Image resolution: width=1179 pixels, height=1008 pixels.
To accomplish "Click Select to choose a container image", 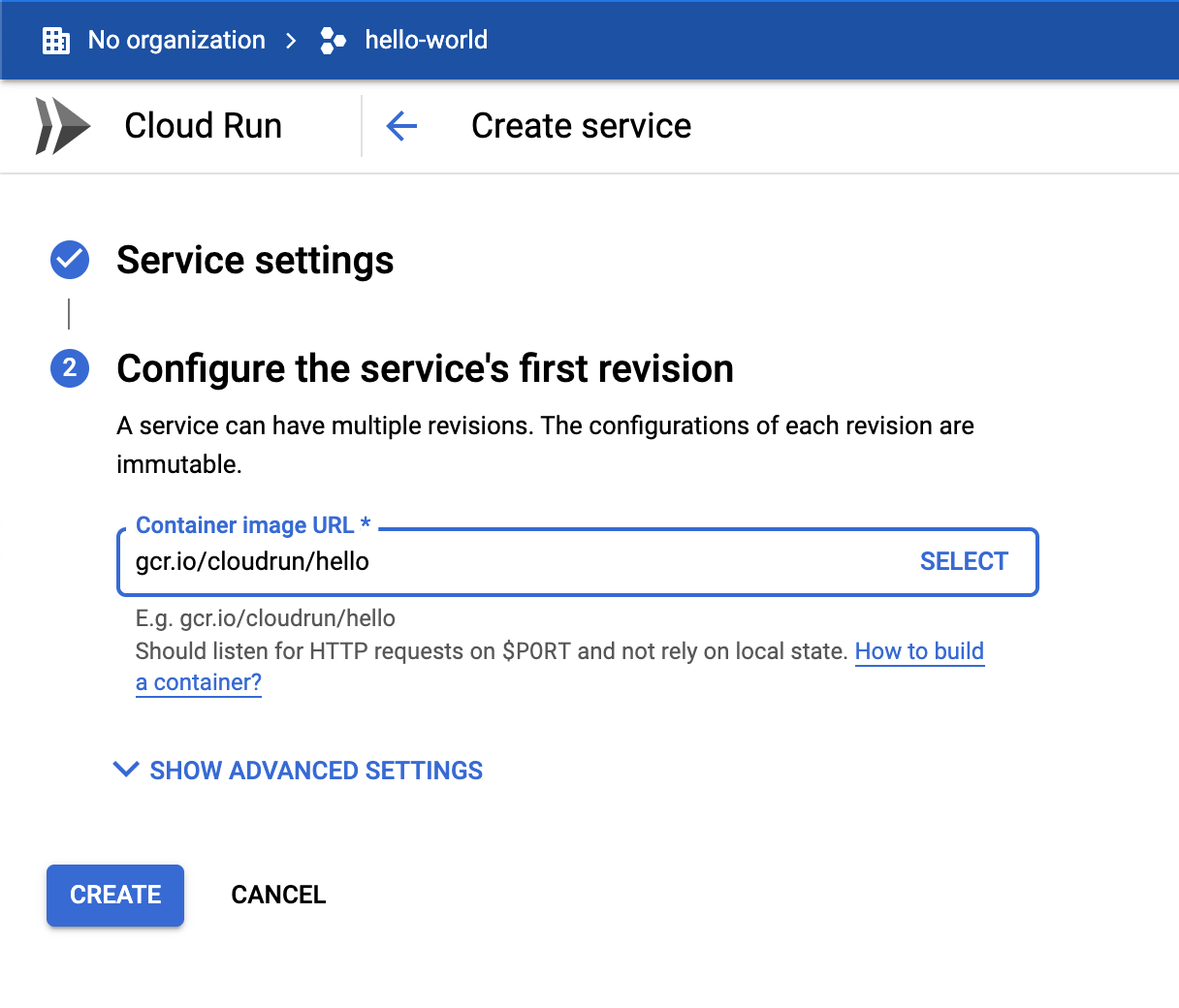I will point(964,561).
